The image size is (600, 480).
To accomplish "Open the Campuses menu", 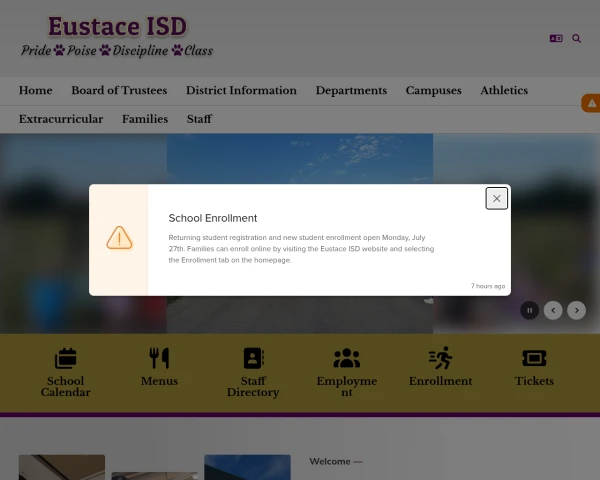I will pos(434,90).
